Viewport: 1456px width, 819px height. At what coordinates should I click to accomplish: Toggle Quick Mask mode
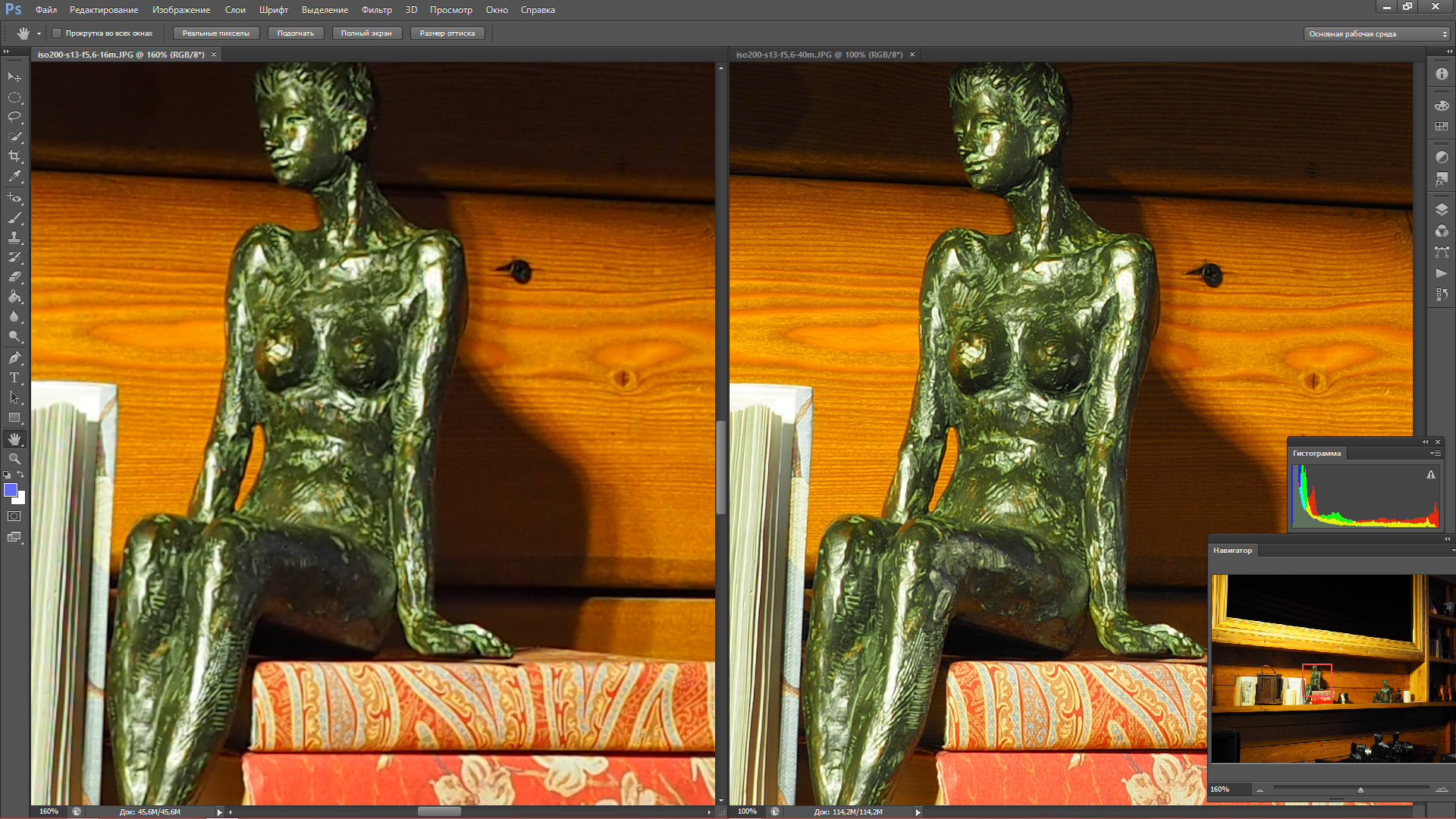(14, 516)
